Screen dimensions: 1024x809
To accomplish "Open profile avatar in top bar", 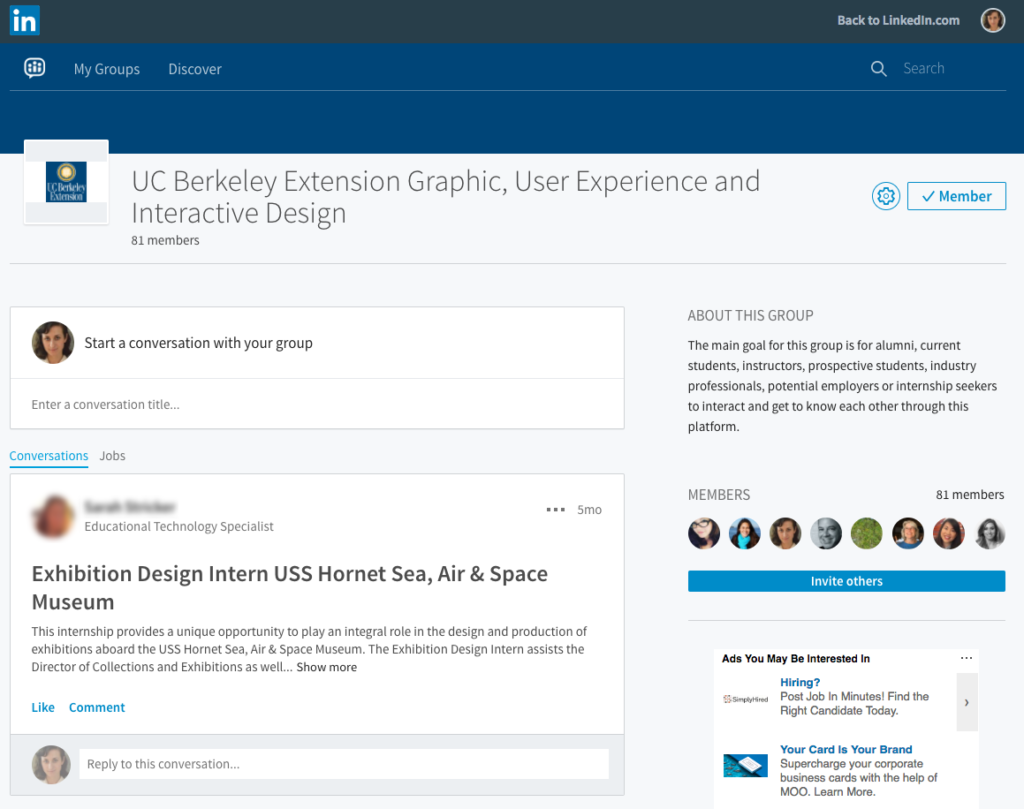I will [x=993, y=20].
